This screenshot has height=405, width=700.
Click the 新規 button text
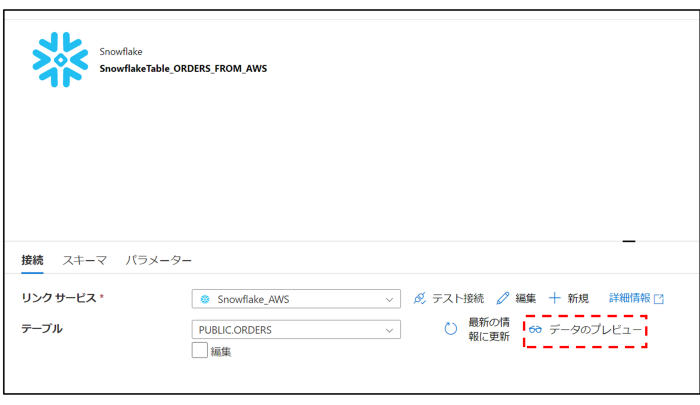578,298
